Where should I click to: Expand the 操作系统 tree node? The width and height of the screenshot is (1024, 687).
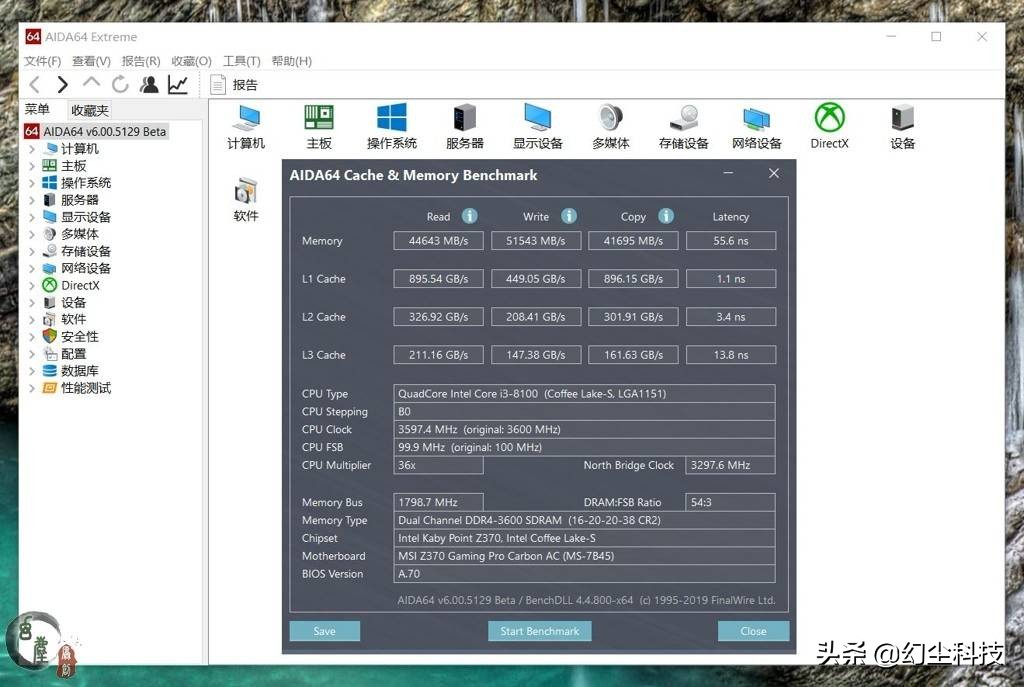pyautogui.click(x=32, y=183)
